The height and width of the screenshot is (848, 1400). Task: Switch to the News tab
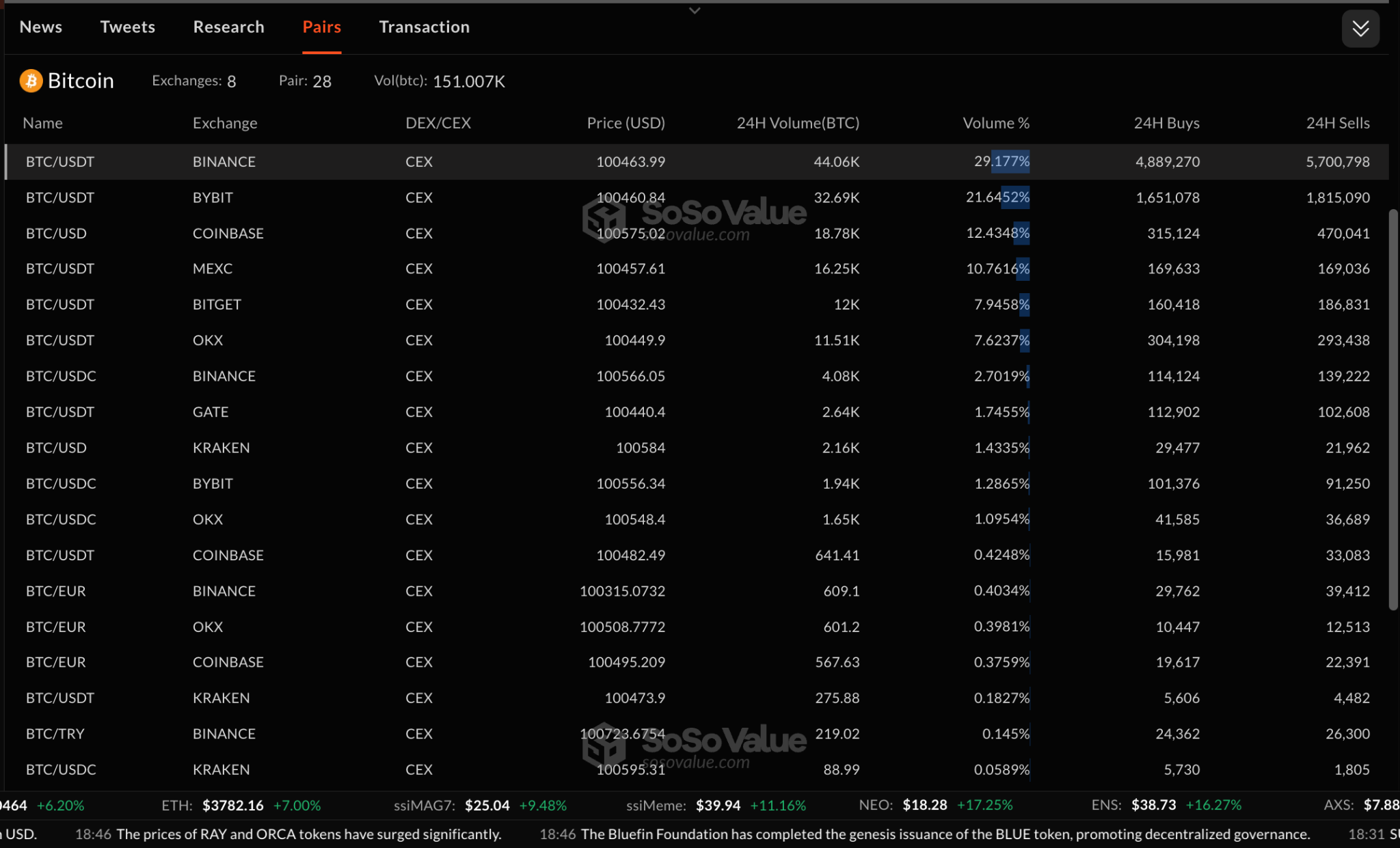41,27
